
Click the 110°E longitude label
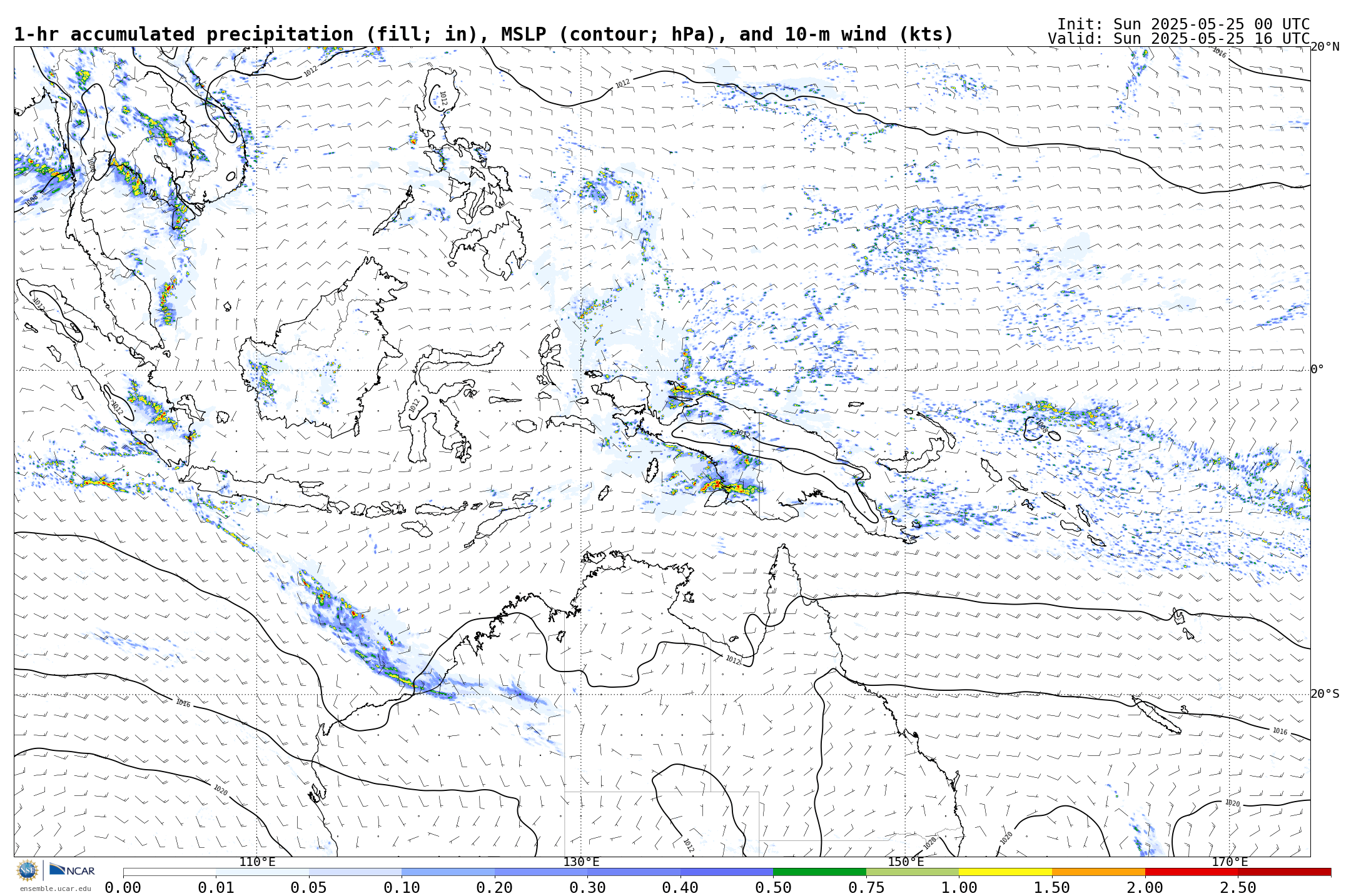(x=257, y=862)
